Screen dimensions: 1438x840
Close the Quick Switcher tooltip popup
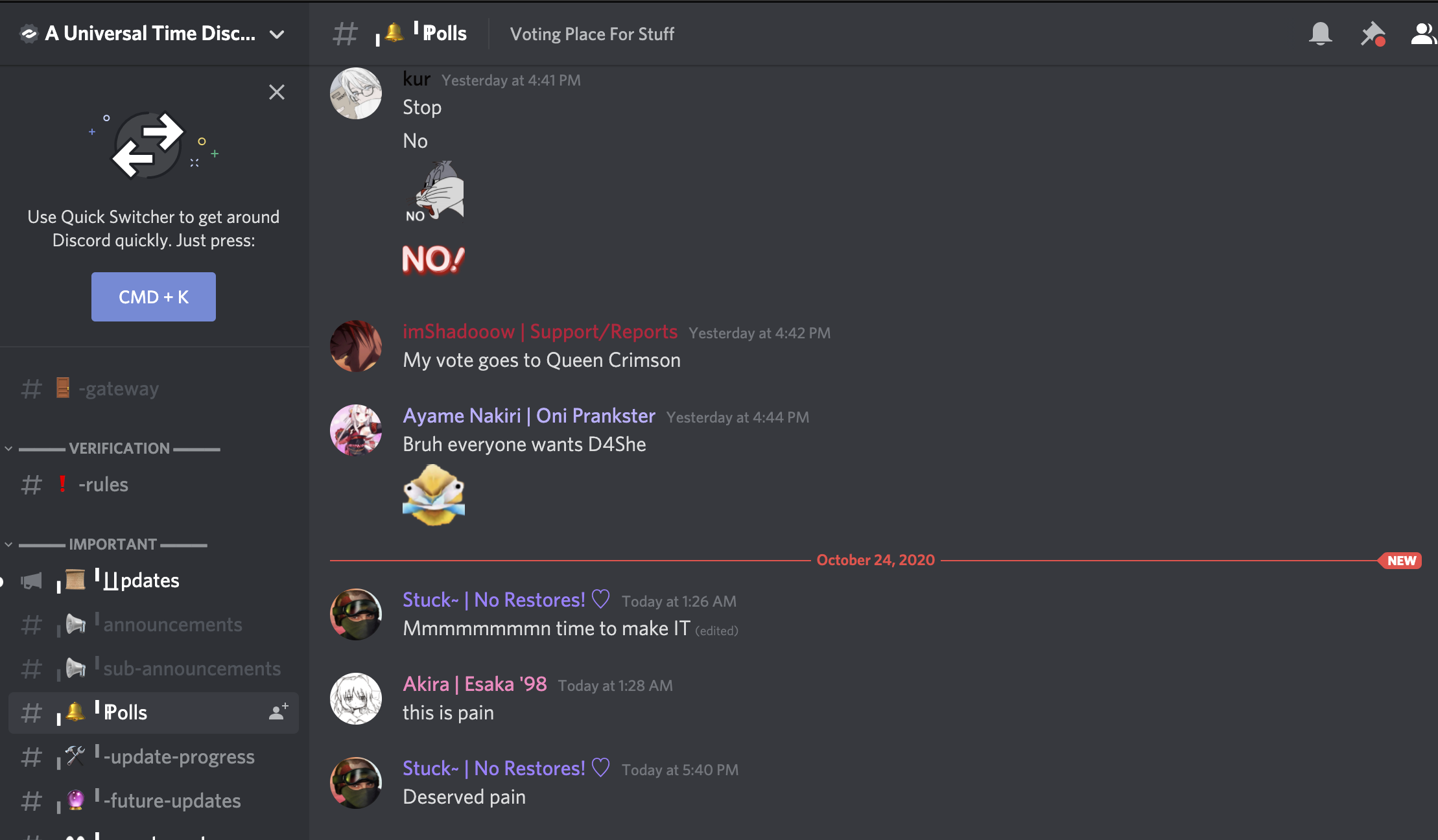point(277,92)
